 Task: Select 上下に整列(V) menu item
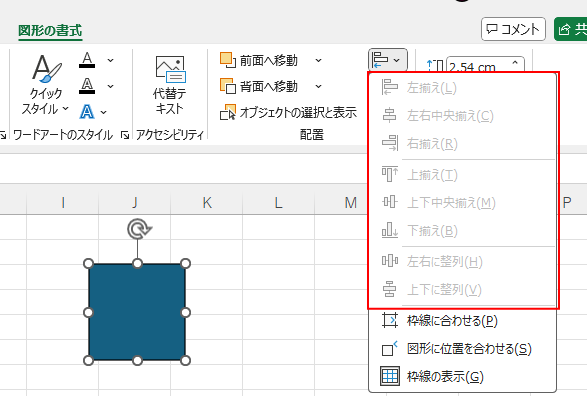[462, 289]
